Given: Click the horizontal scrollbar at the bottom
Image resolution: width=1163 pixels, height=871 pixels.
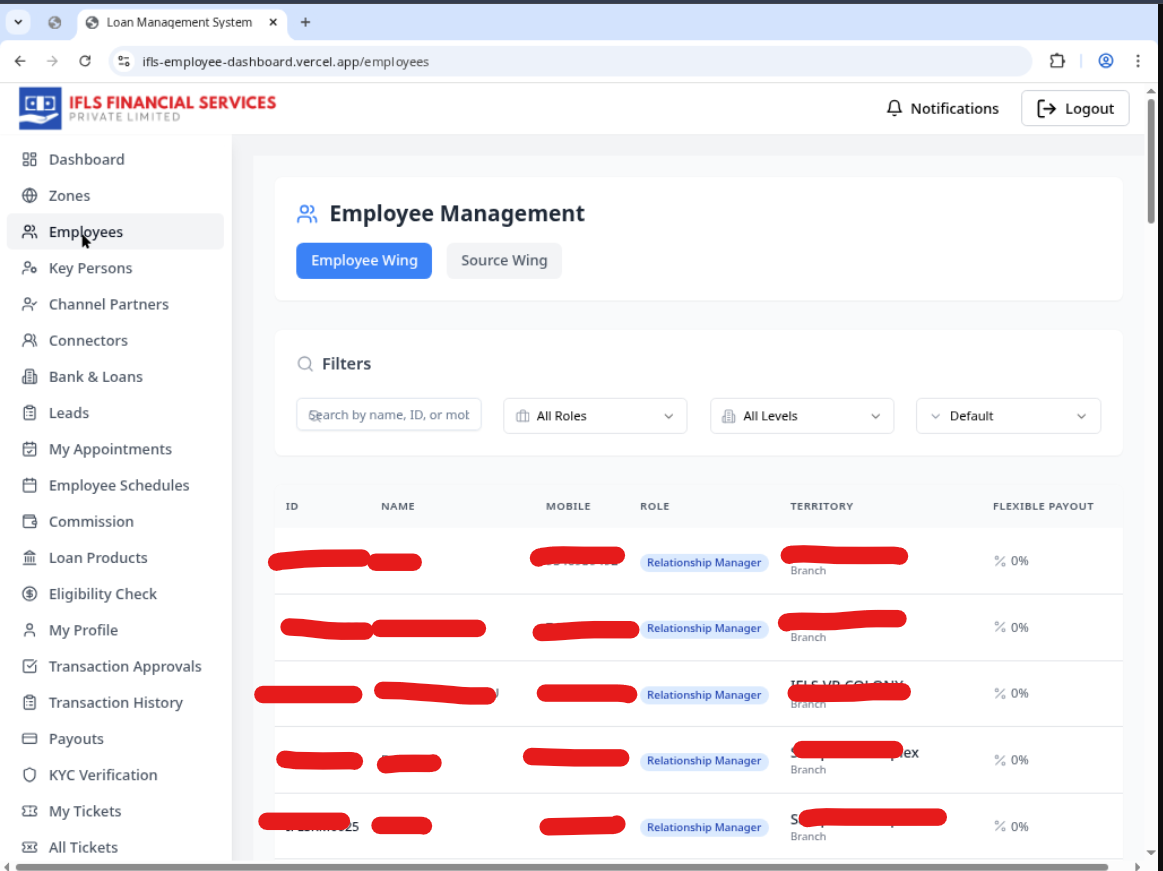Looking at the screenshot, I should [560, 866].
